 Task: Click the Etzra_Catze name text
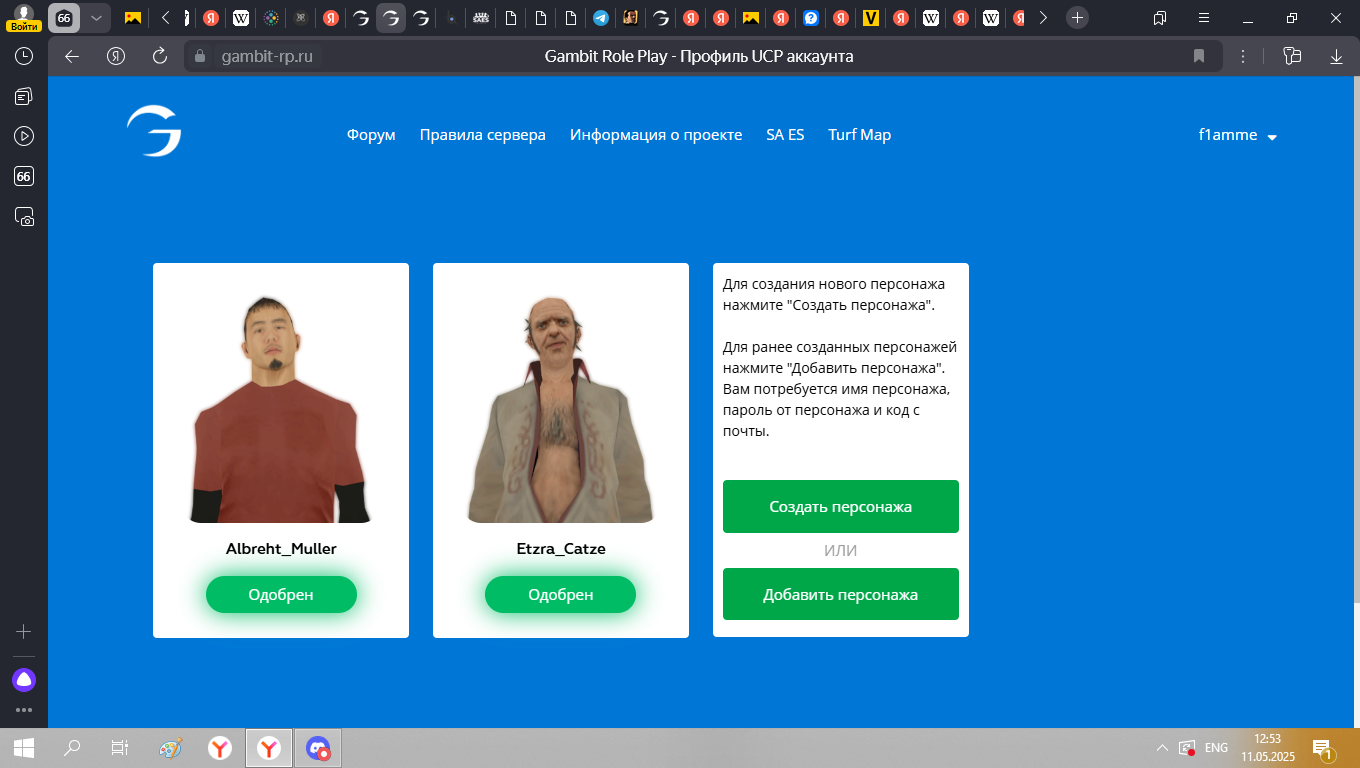tap(561, 549)
